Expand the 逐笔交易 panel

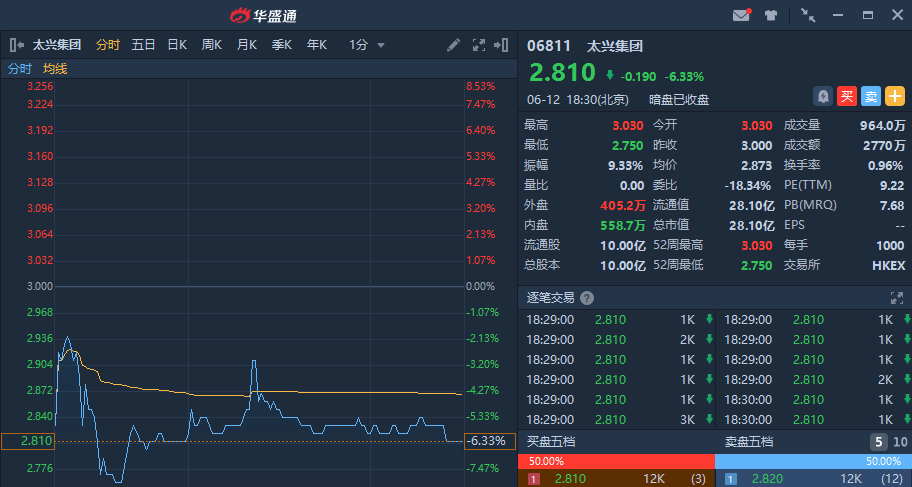point(897,298)
